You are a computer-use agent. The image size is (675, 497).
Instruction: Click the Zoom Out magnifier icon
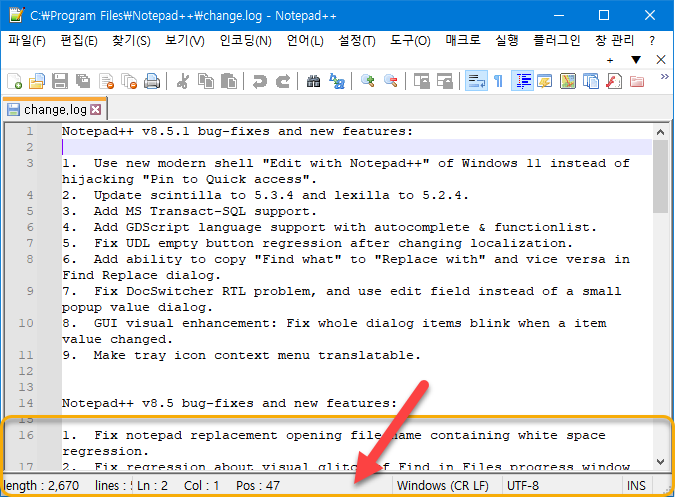point(390,81)
